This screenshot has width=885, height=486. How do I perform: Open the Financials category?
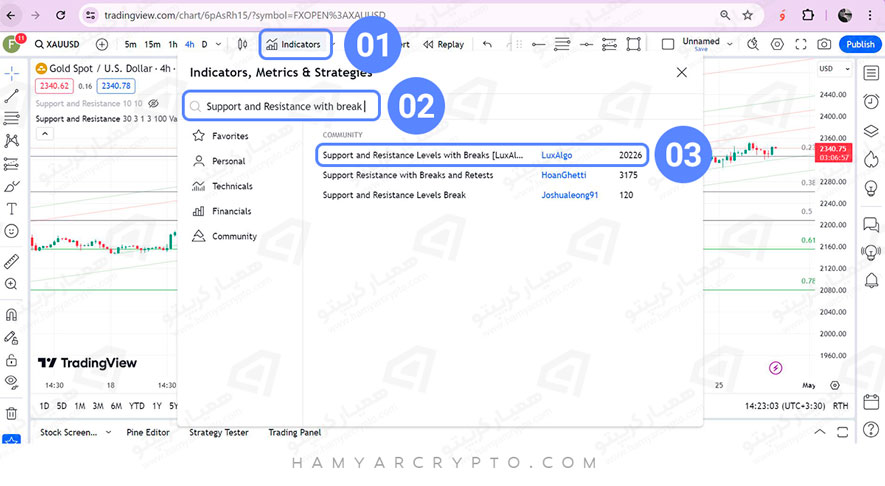click(222, 211)
